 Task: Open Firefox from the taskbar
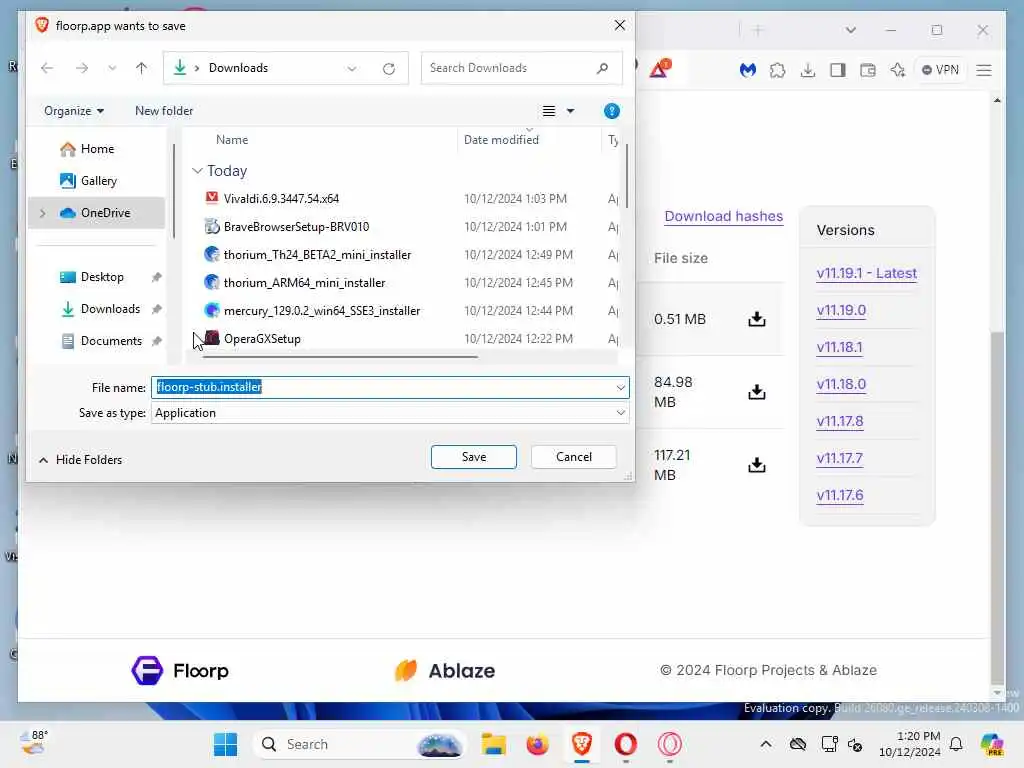coord(537,744)
